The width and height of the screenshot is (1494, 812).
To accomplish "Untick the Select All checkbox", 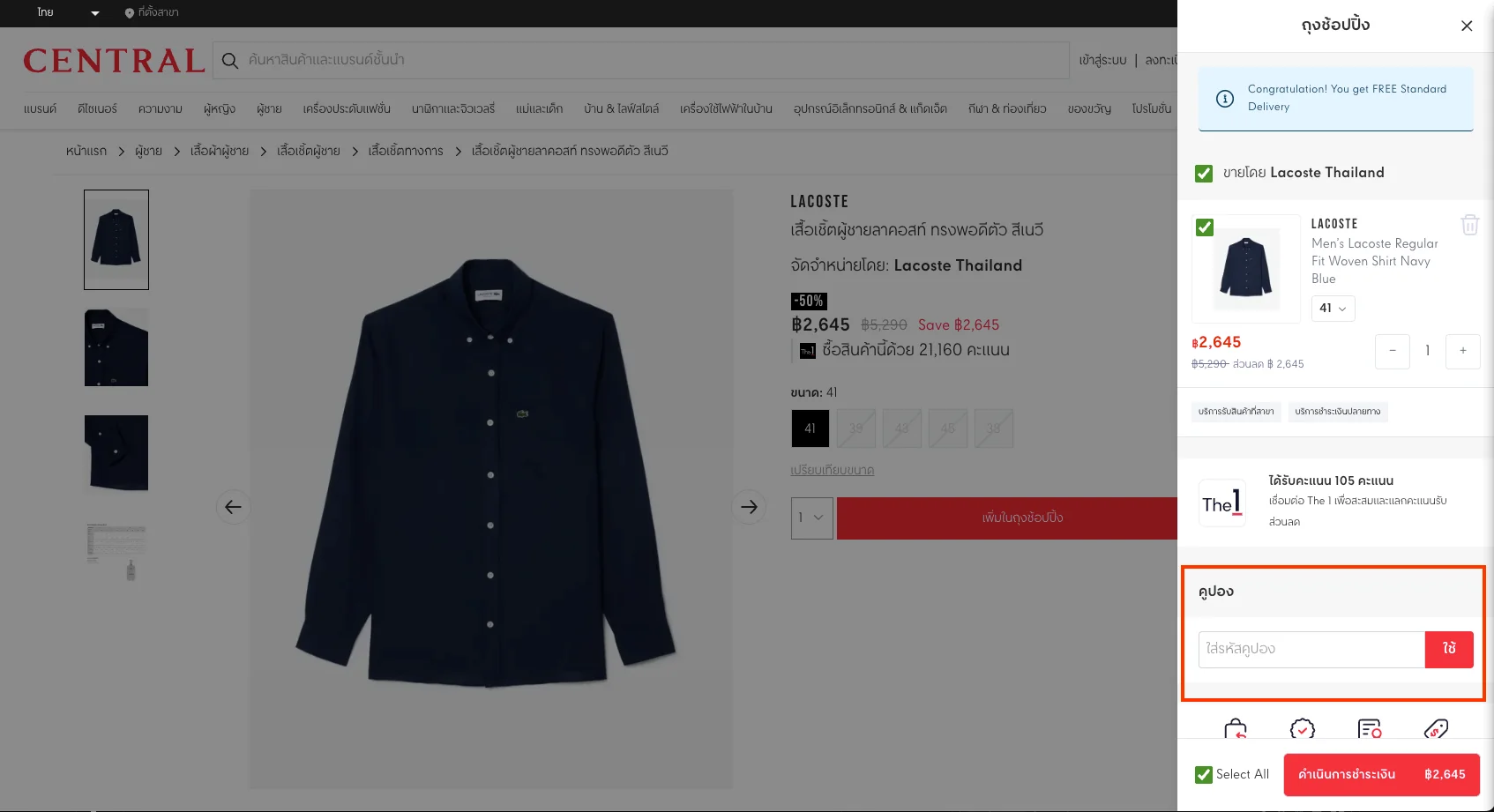I will click(x=1204, y=775).
